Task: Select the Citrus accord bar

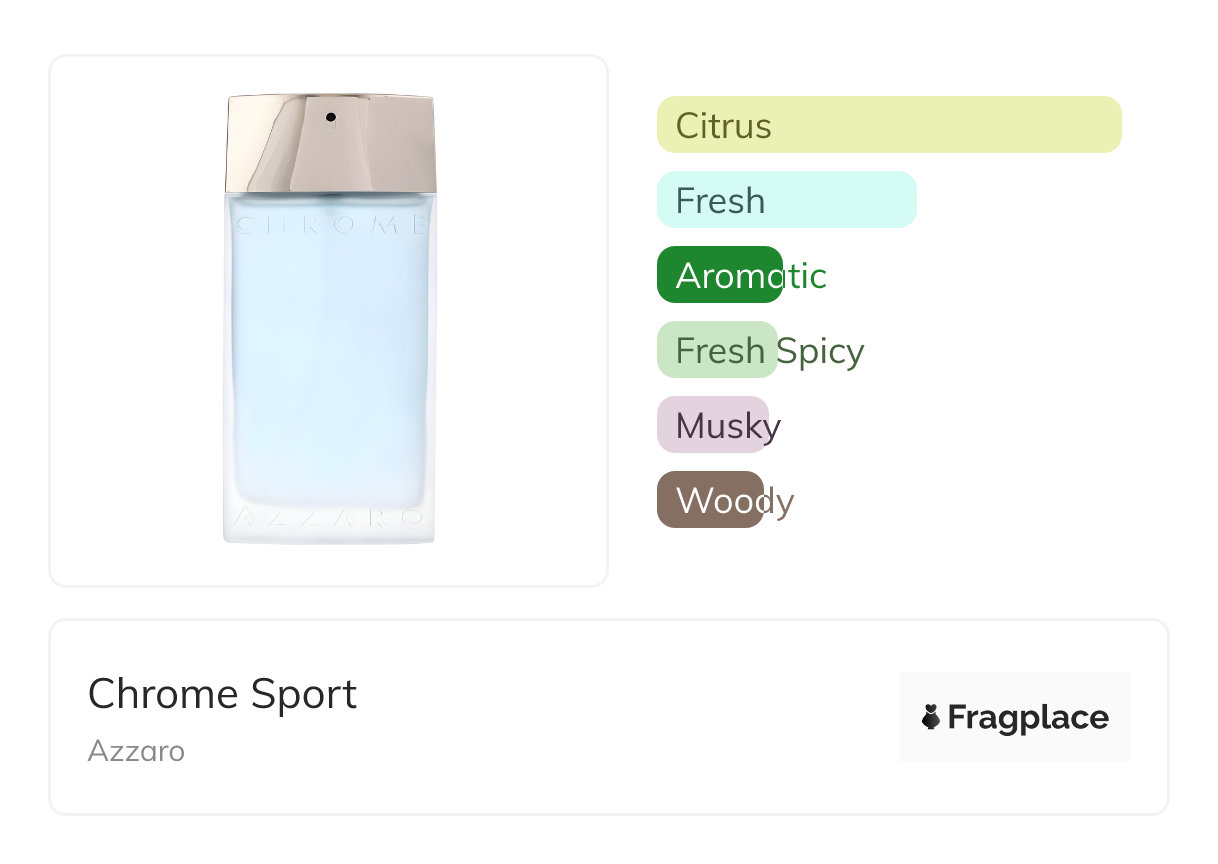Action: [x=888, y=125]
